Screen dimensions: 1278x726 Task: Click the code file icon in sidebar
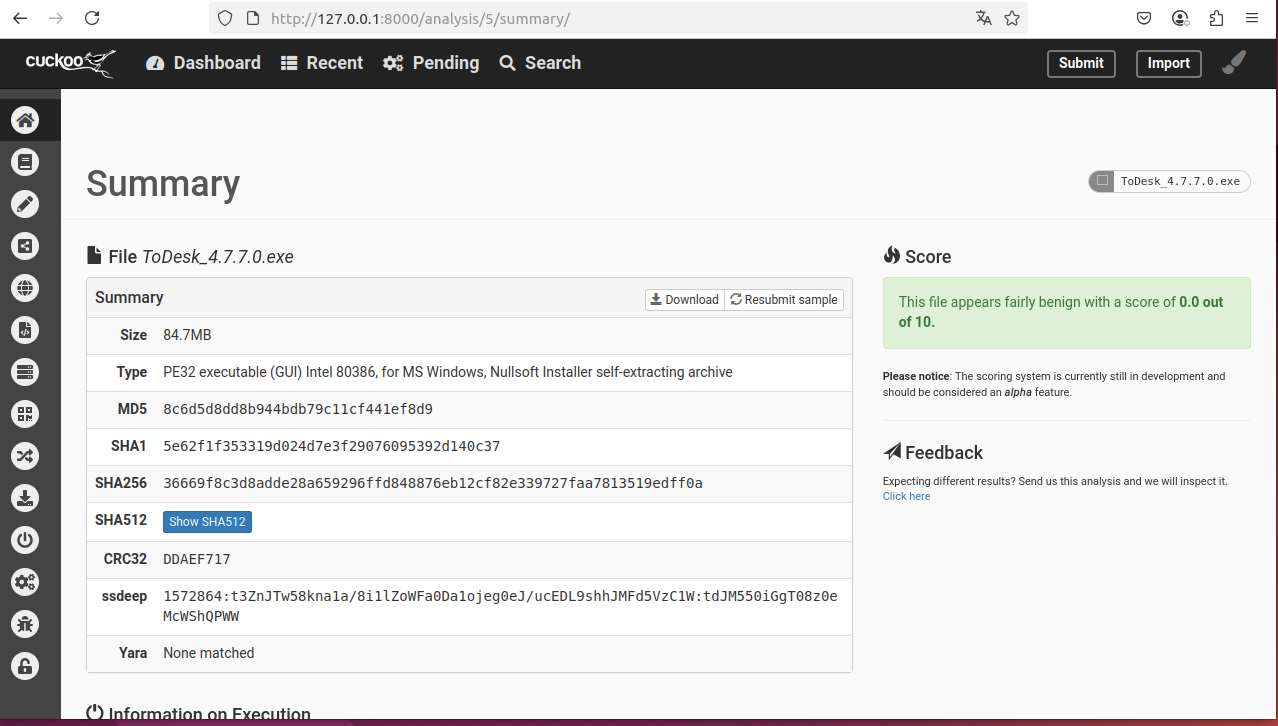(25, 330)
